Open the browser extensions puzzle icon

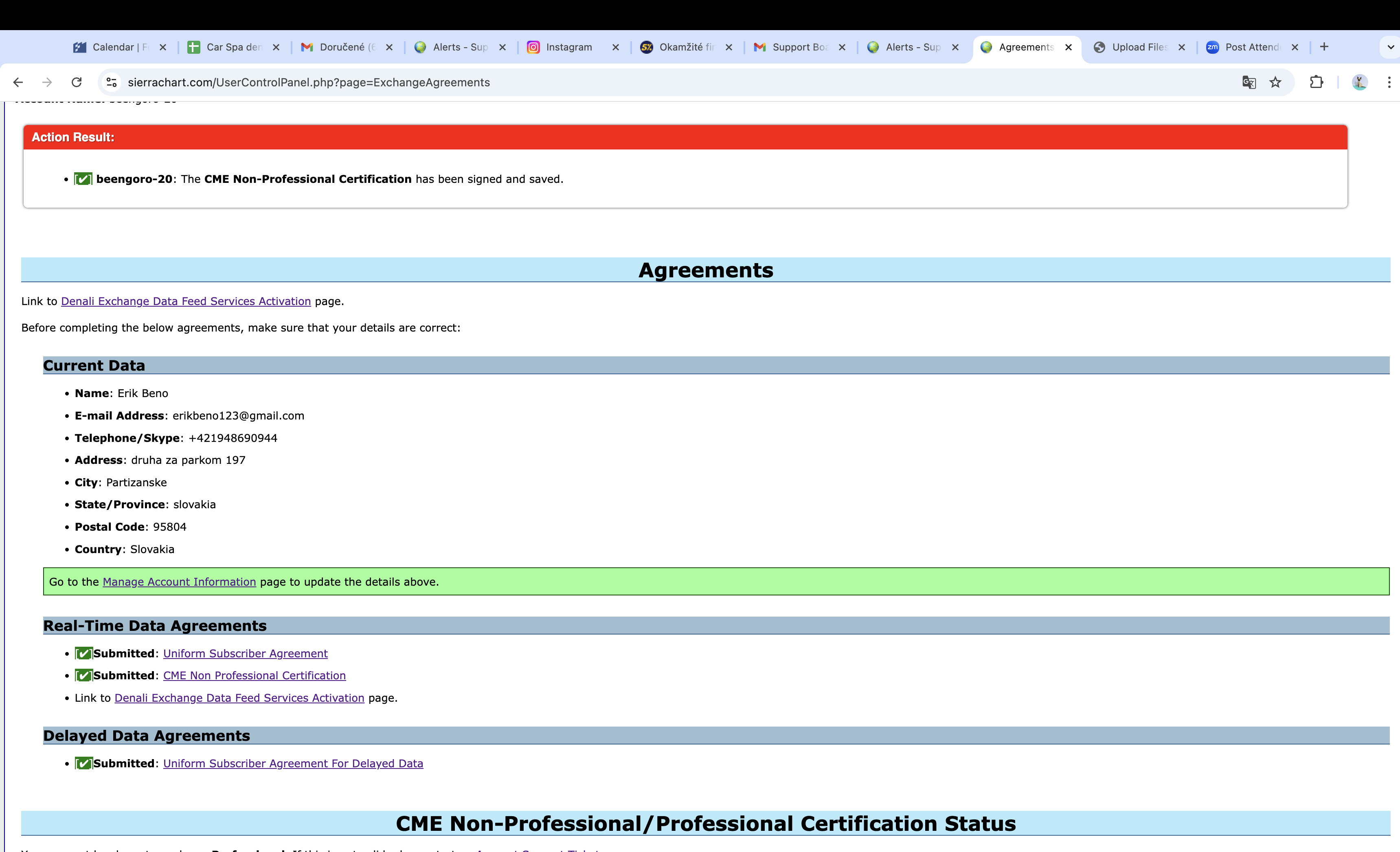[x=1316, y=82]
